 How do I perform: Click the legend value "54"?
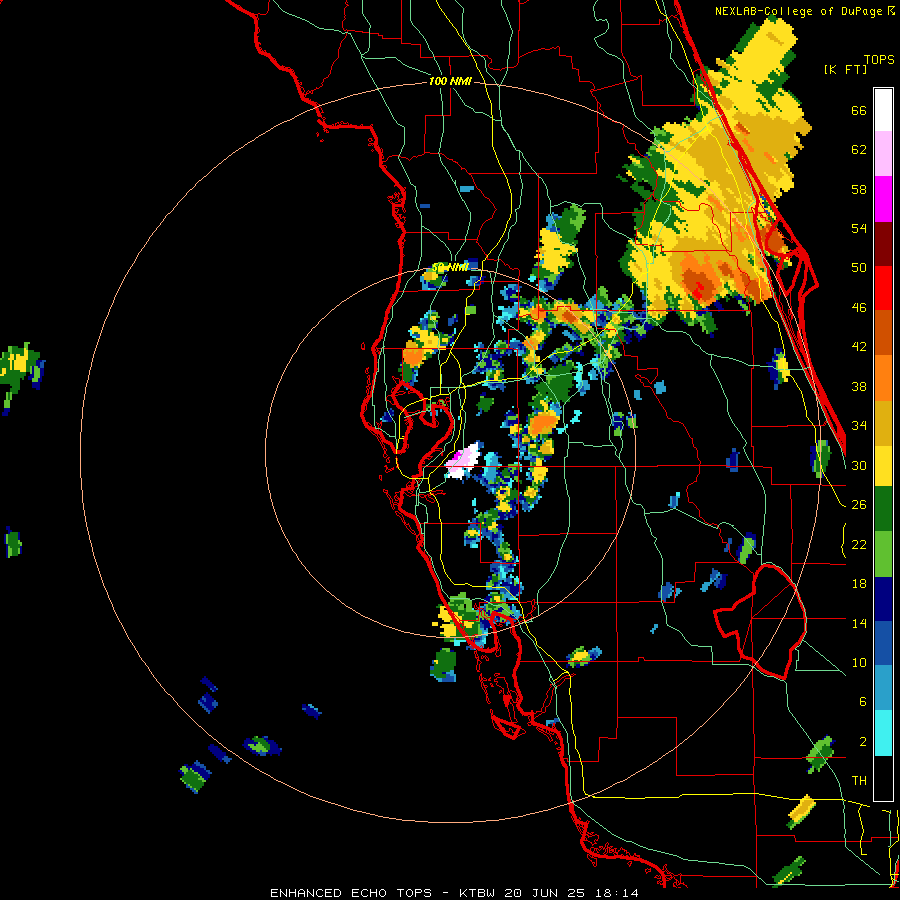[x=859, y=228]
